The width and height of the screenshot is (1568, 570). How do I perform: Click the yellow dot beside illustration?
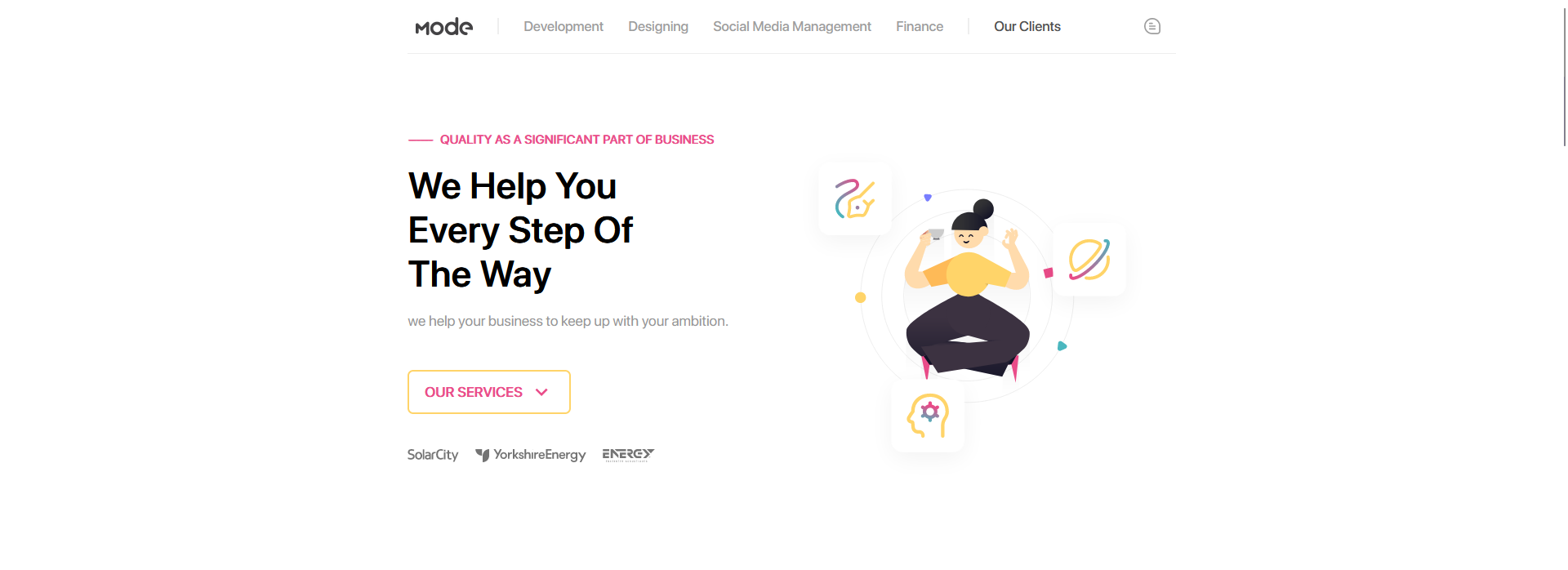[x=860, y=297]
